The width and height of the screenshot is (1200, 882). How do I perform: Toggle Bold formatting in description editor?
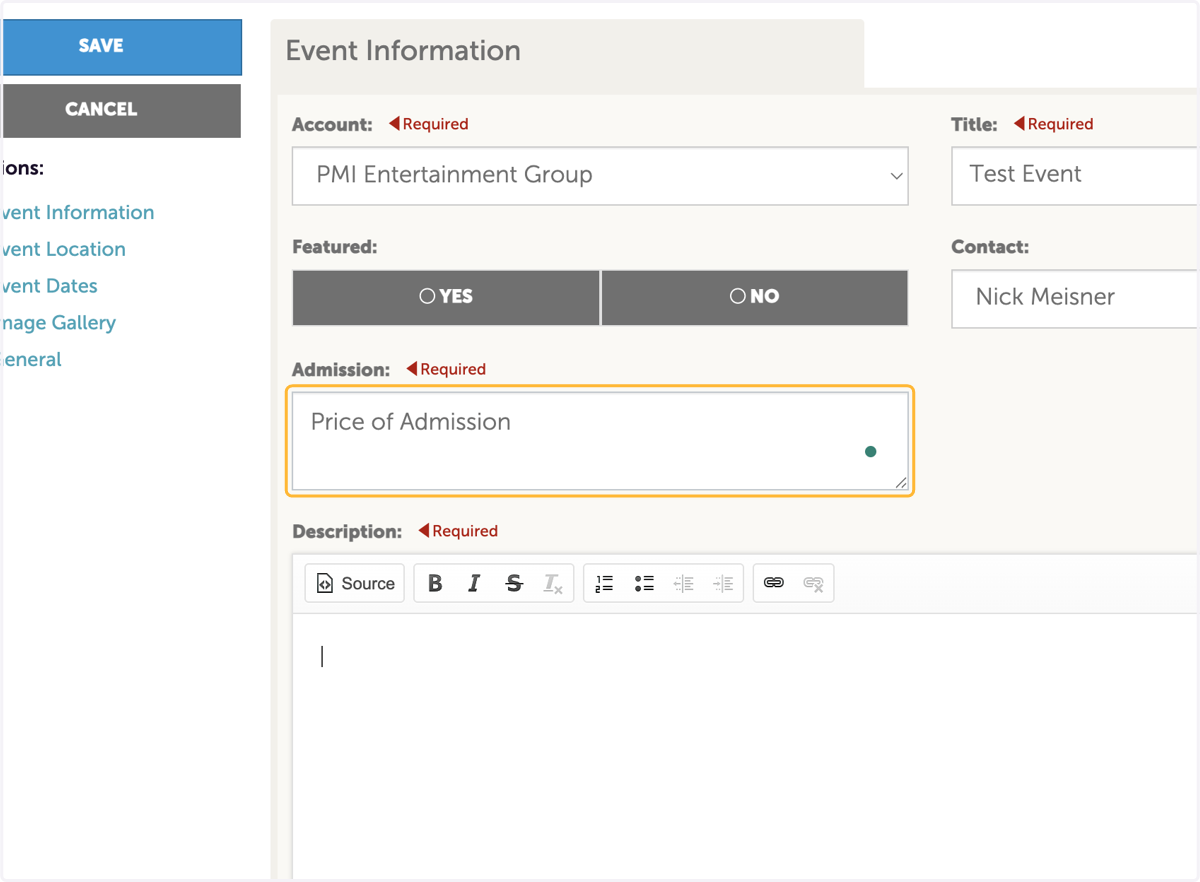(435, 583)
